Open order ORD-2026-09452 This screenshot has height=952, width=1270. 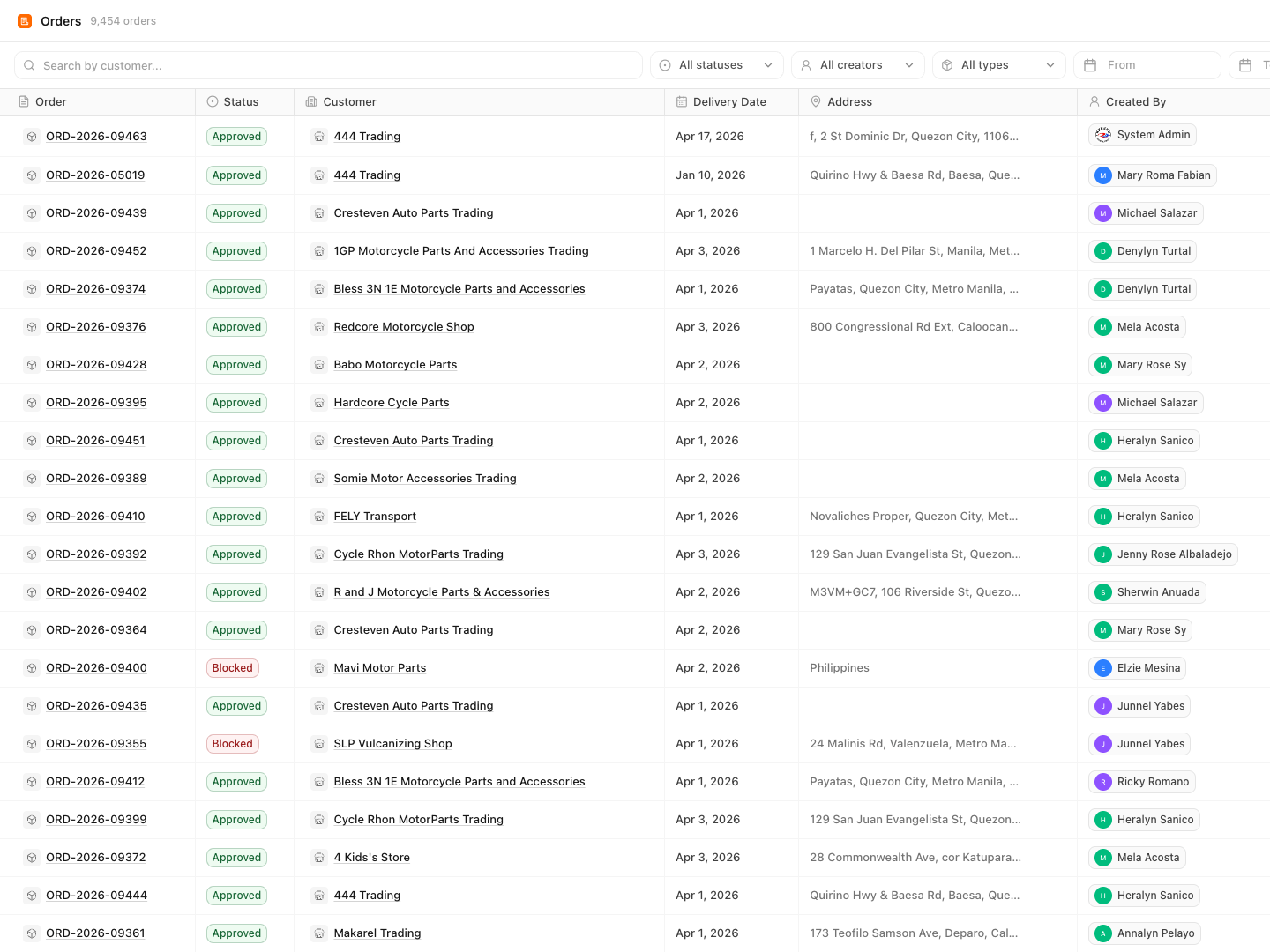click(x=96, y=251)
